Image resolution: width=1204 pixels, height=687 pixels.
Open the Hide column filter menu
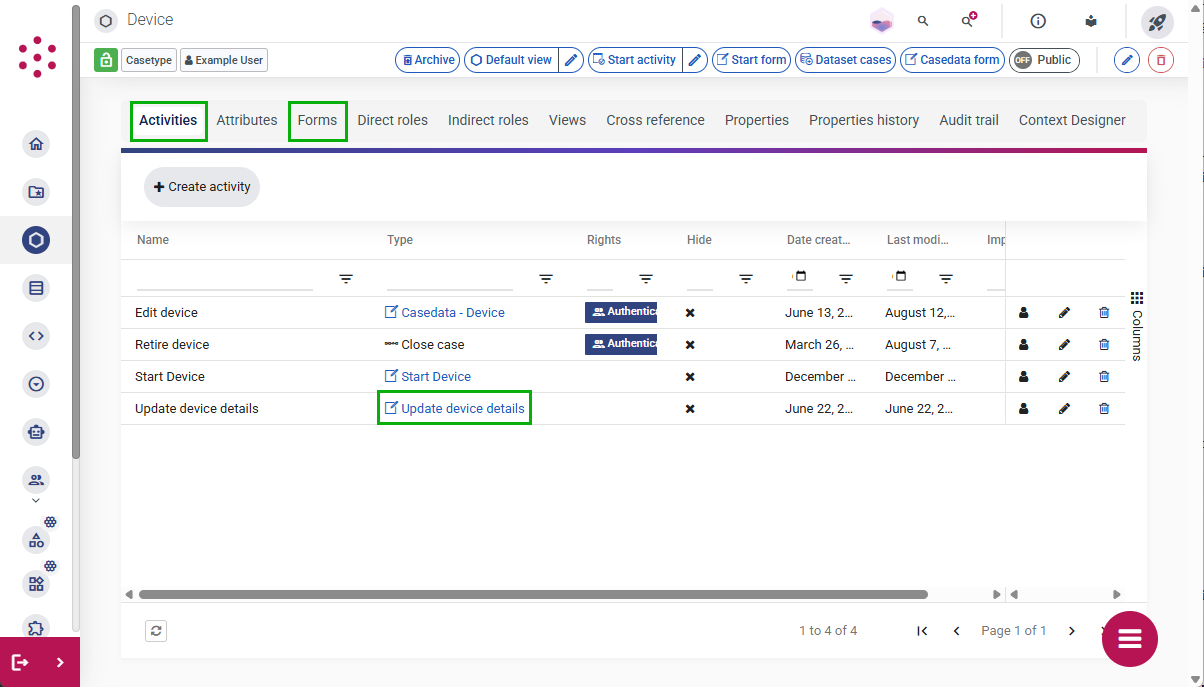[746, 279]
